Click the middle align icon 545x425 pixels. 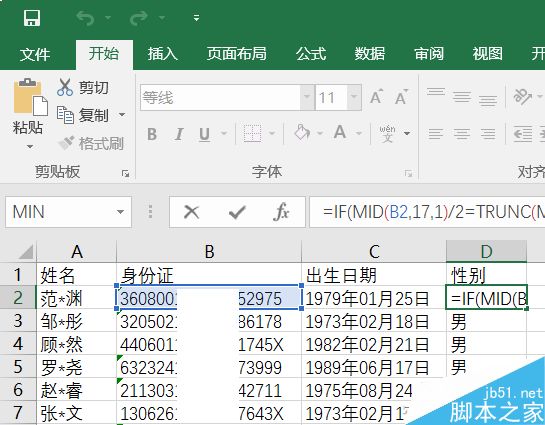click(x=462, y=97)
